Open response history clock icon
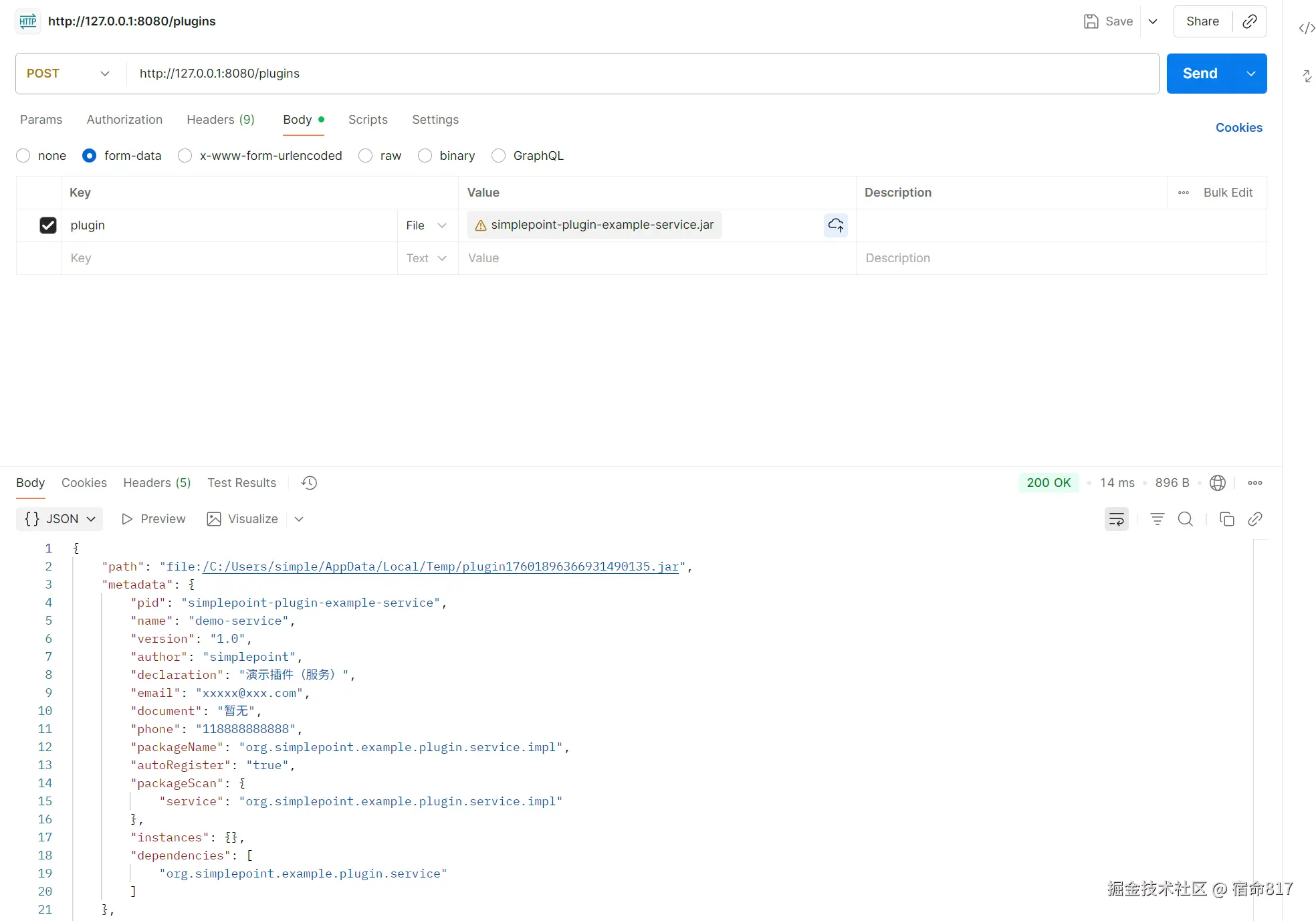1316x921 pixels. click(x=309, y=483)
